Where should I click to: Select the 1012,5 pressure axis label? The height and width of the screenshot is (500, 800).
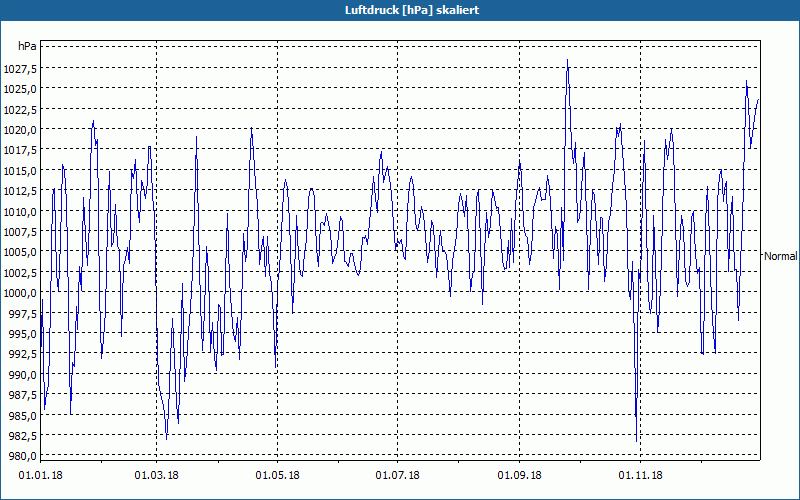tap(20, 191)
